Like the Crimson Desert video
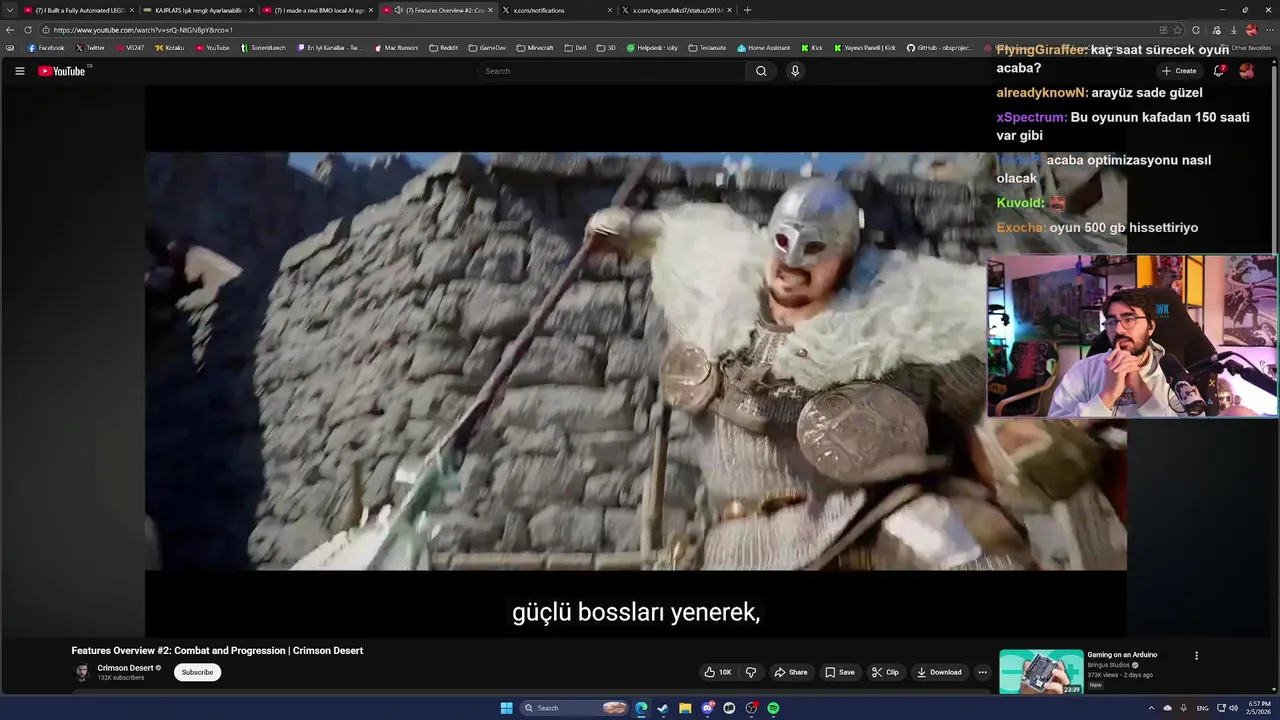Viewport: 1280px width, 720px height. coord(718,672)
